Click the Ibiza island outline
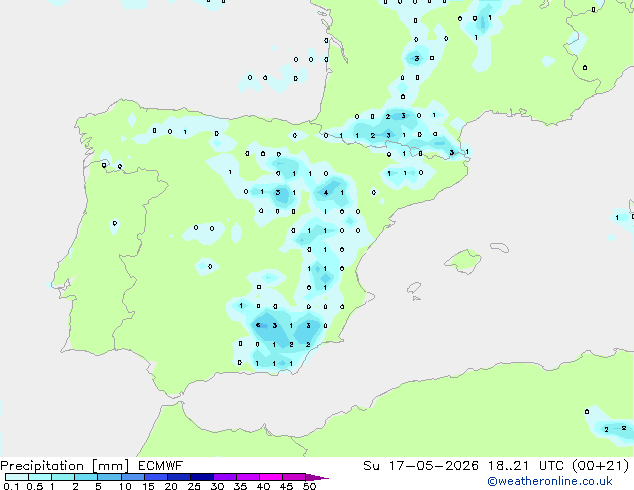Screen dimensions: 634x490 (x=414, y=288)
